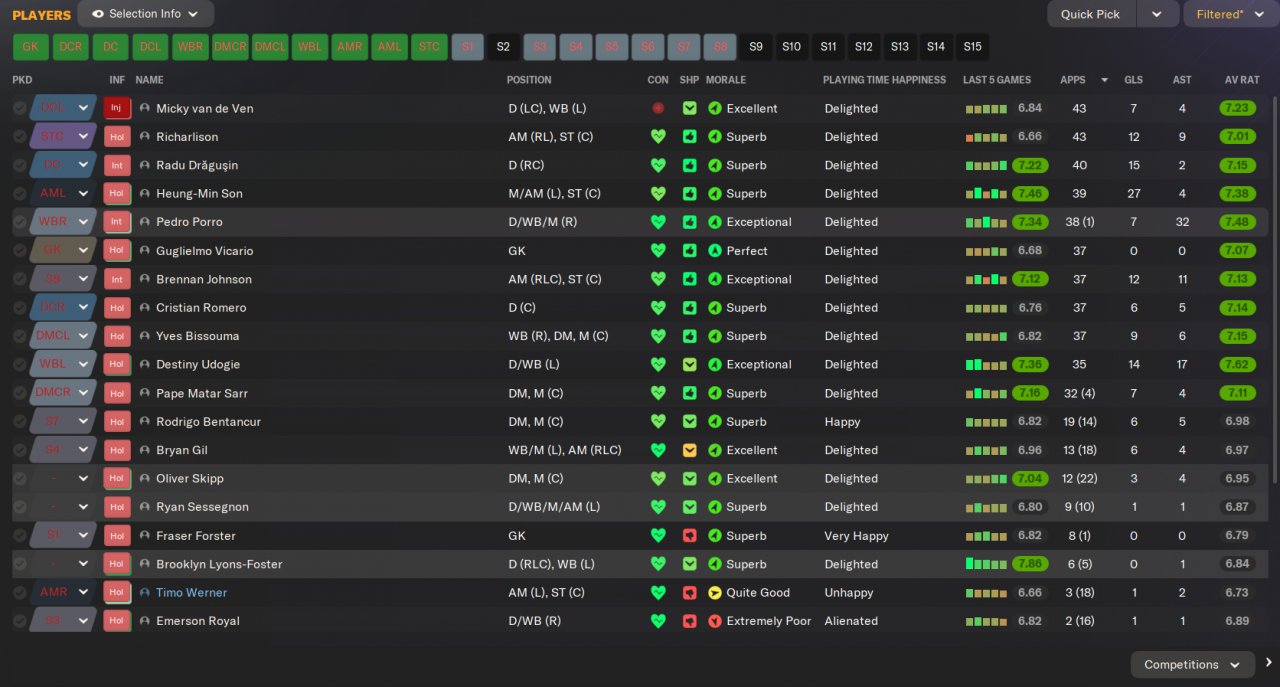Click Timo Werner's red sharpness icon
1280x687 pixels.
[690, 593]
